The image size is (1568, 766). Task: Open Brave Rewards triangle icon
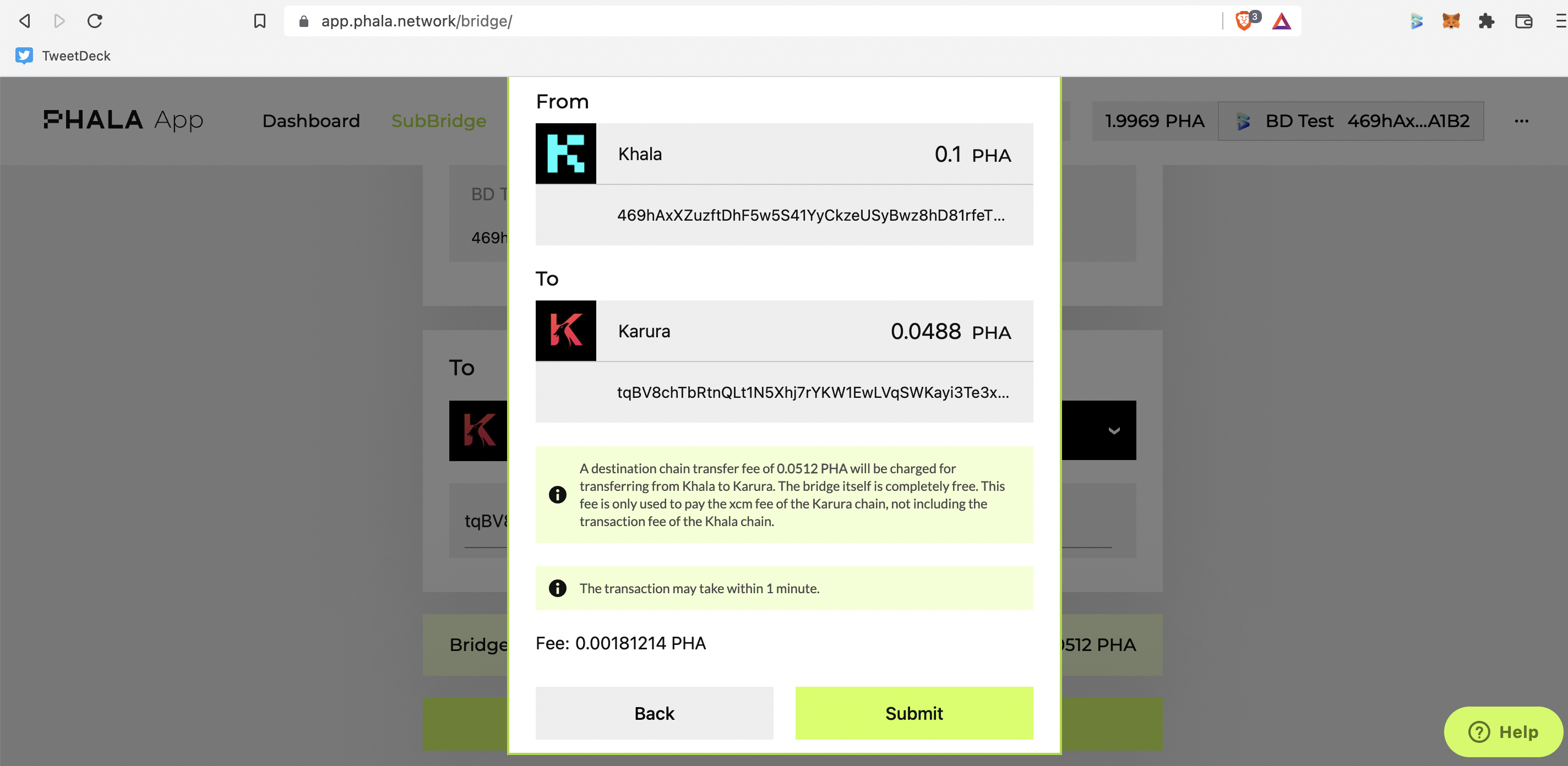[1281, 21]
